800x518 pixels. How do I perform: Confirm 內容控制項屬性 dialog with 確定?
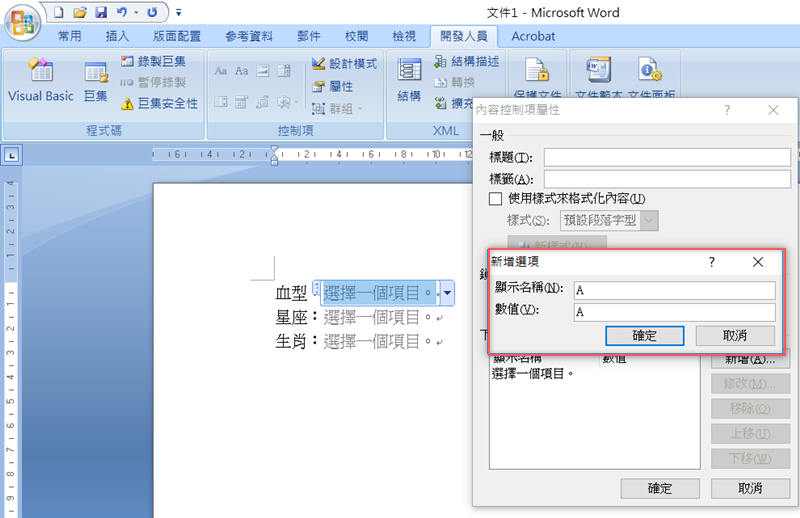(660, 488)
